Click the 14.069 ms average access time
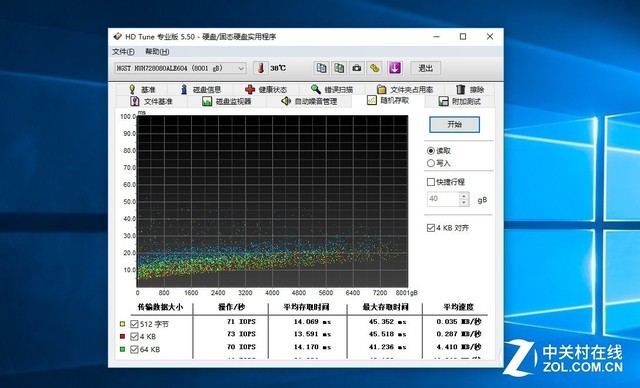 (x=312, y=322)
